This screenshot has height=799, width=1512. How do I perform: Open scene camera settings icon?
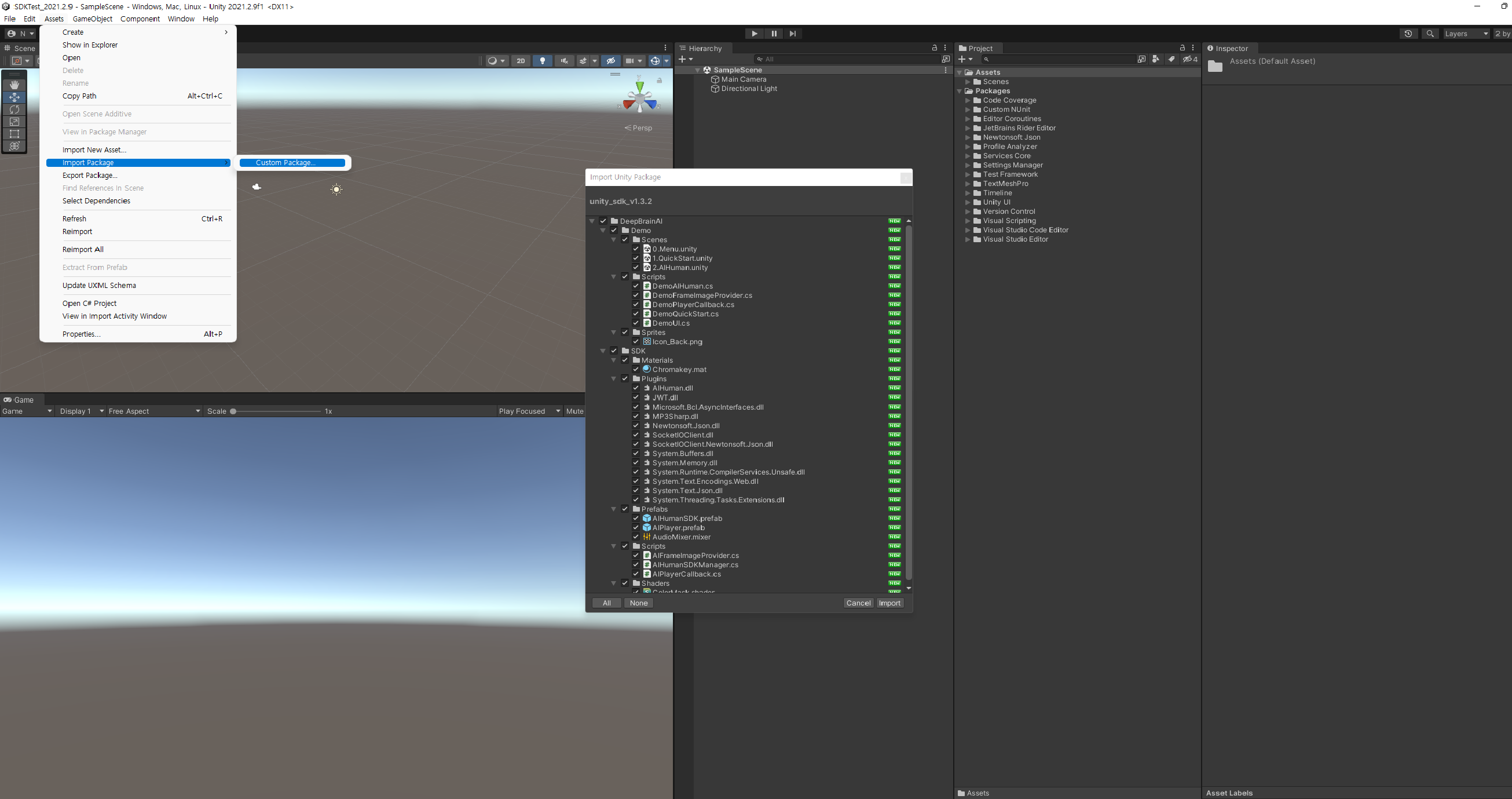(x=634, y=61)
